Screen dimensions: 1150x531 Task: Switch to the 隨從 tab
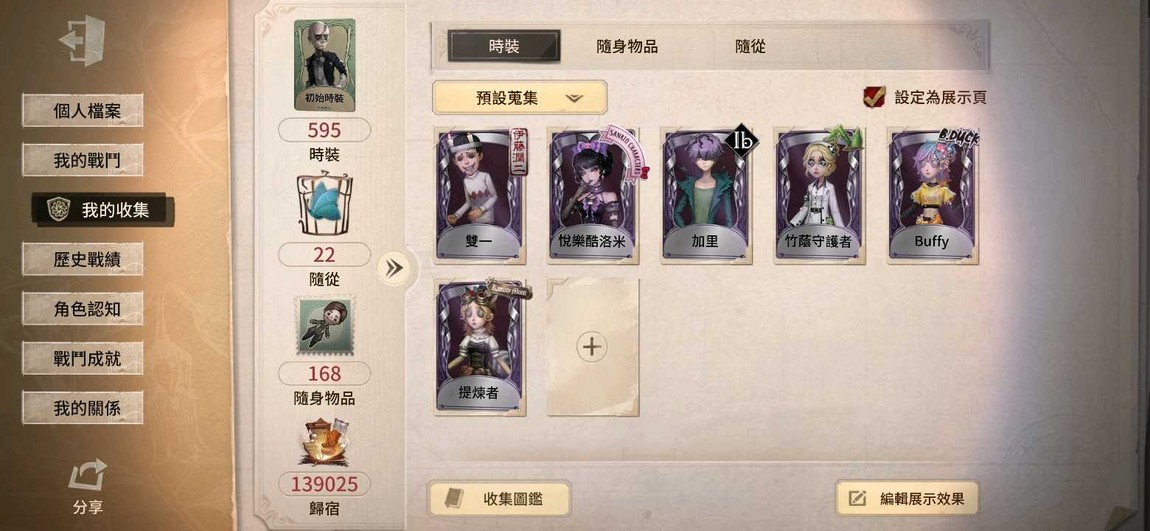tap(750, 47)
